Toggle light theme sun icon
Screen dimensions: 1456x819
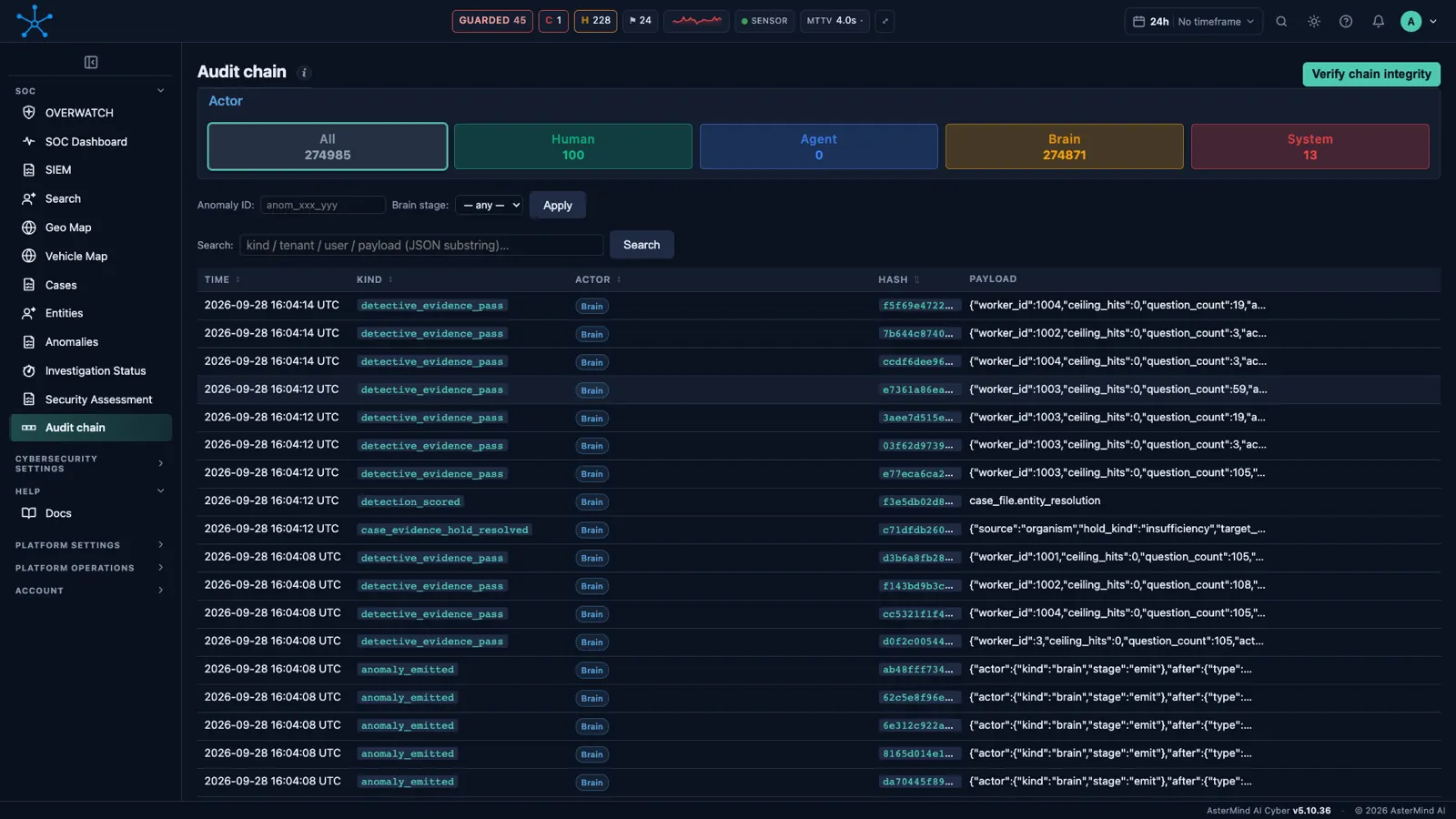pos(1314,21)
